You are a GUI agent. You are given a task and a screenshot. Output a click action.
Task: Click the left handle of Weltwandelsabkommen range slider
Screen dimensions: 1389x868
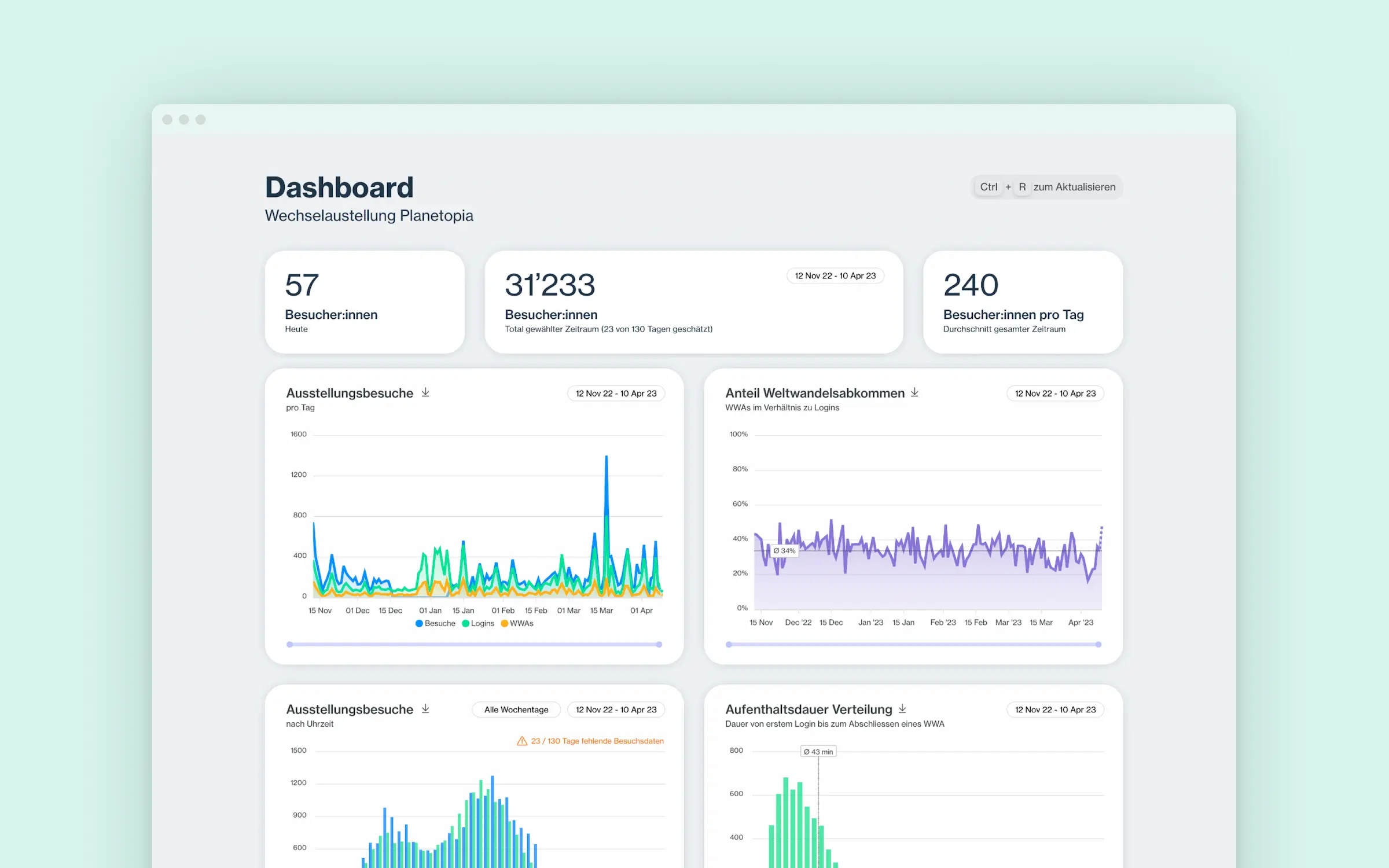729,645
